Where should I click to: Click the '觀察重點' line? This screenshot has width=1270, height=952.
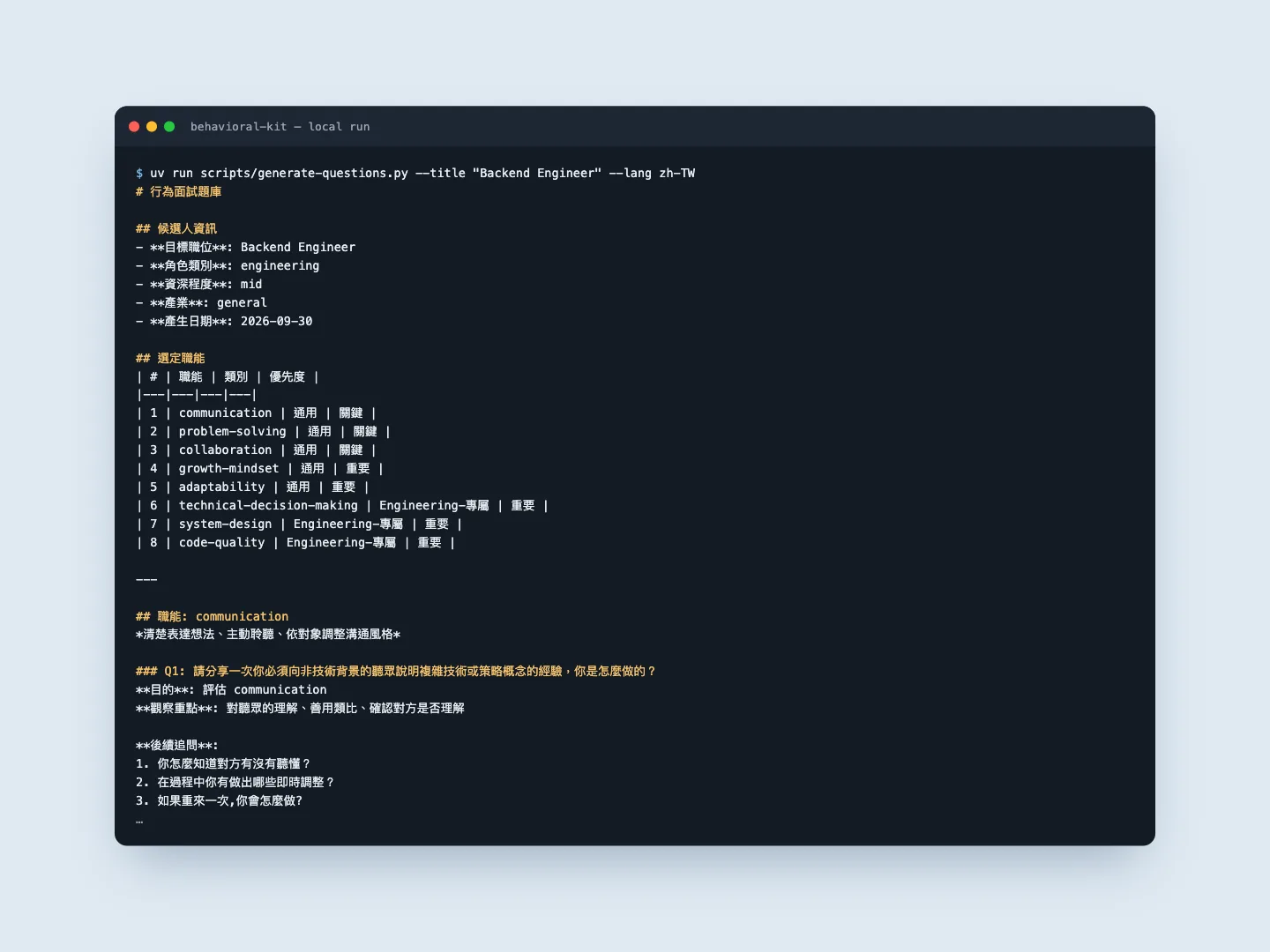coord(300,708)
